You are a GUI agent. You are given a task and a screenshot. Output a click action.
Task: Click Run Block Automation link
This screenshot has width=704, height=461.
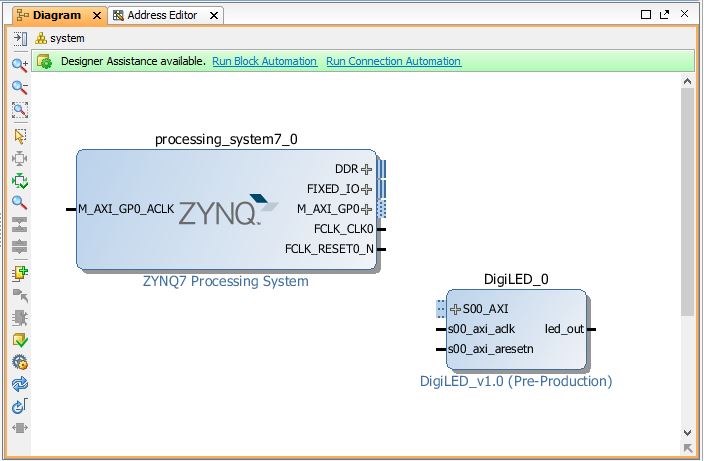(x=264, y=61)
